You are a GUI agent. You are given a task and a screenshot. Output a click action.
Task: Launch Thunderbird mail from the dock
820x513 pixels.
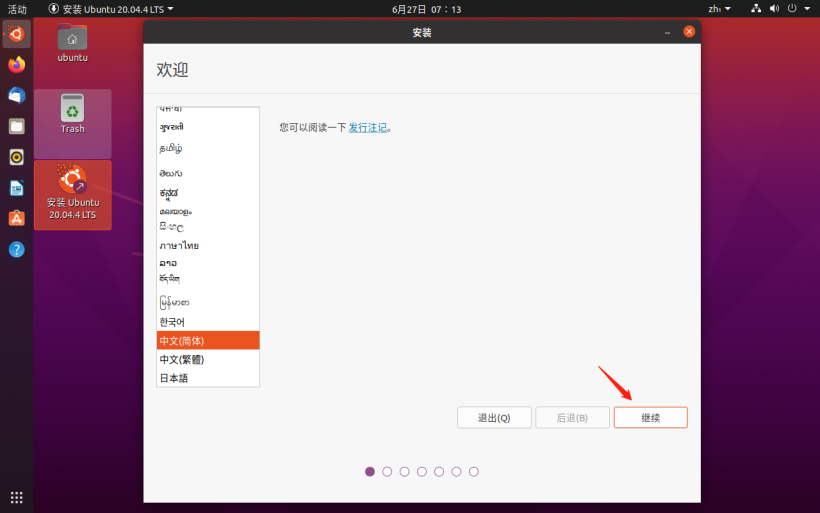click(x=16, y=95)
